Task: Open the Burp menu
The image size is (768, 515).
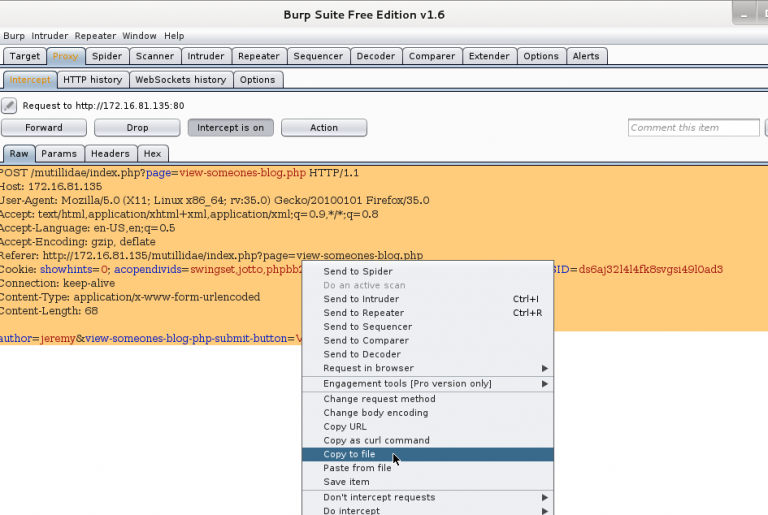Action: point(14,36)
